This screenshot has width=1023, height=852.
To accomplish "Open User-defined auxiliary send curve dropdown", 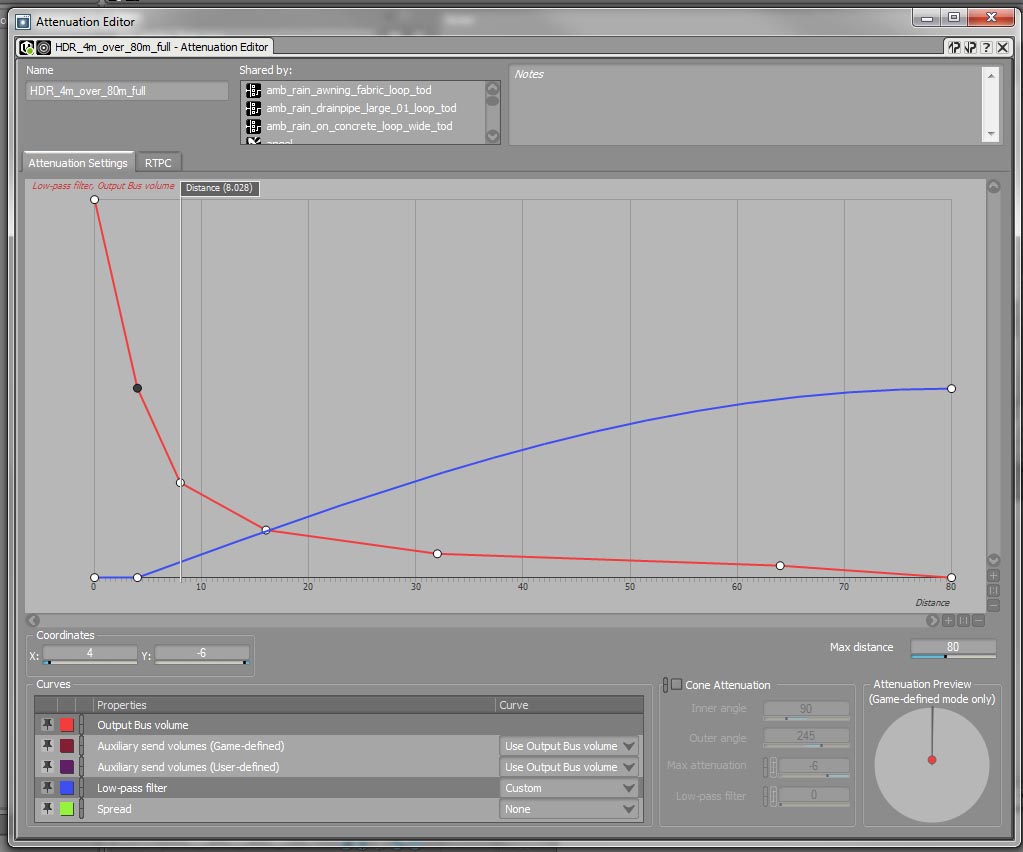I will pyautogui.click(x=569, y=767).
